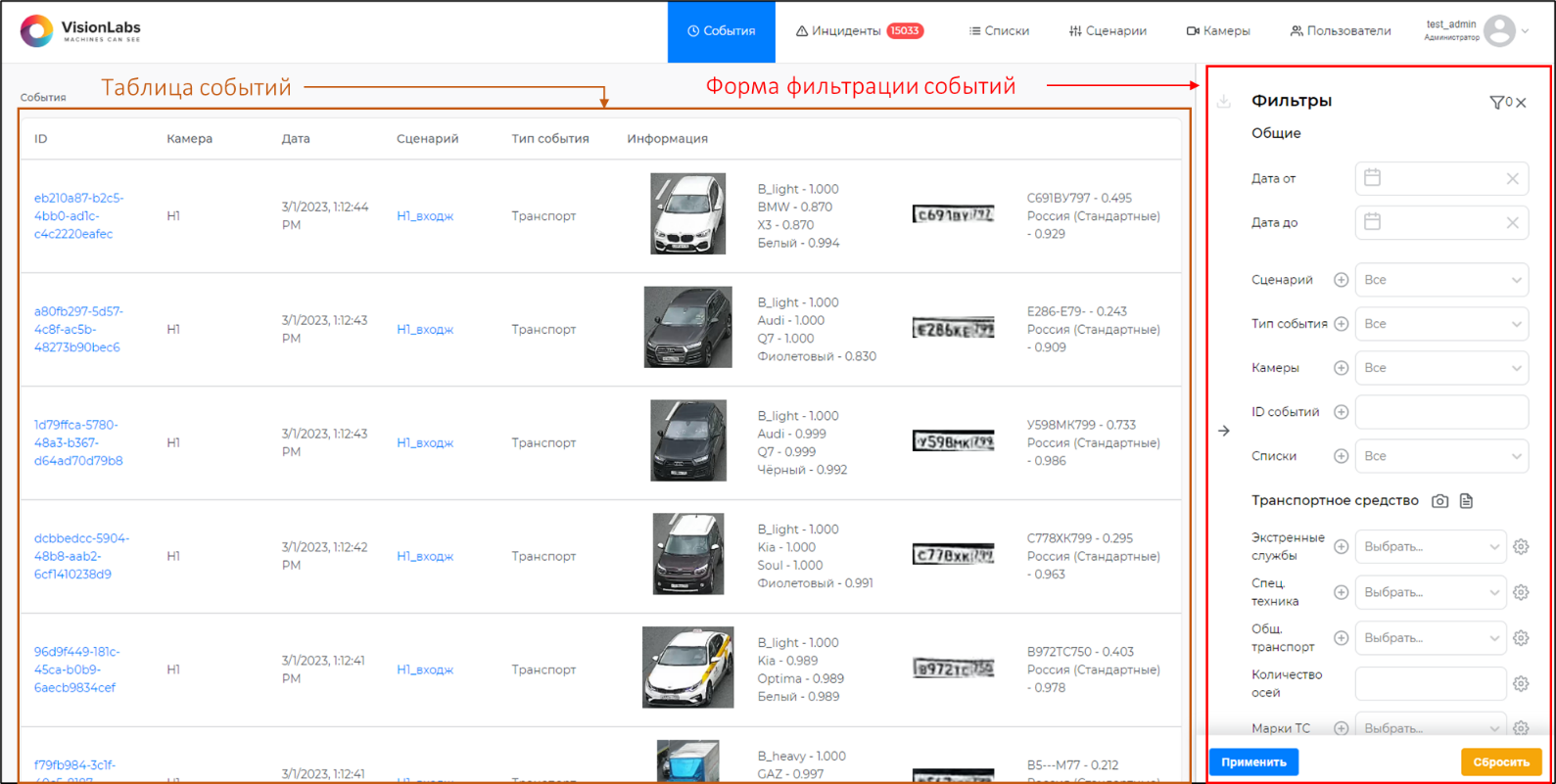1556x784 pixels.
Task: Expand the Списки filter dropdown
Action: coord(1441,456)
